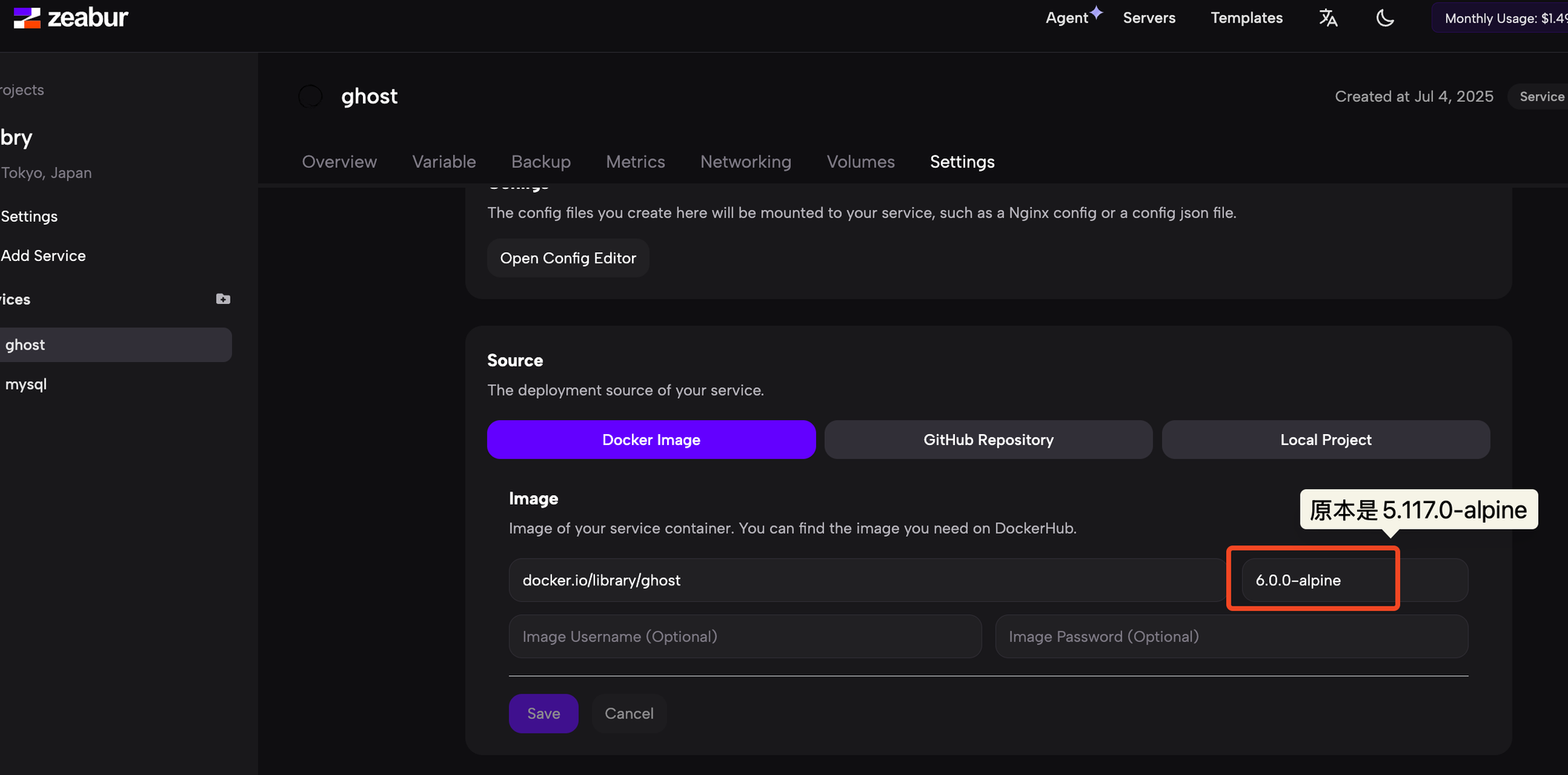Screen dimensions: 1568x775
Task: Click Open Config Editor button
Action: tap(568, 258)
